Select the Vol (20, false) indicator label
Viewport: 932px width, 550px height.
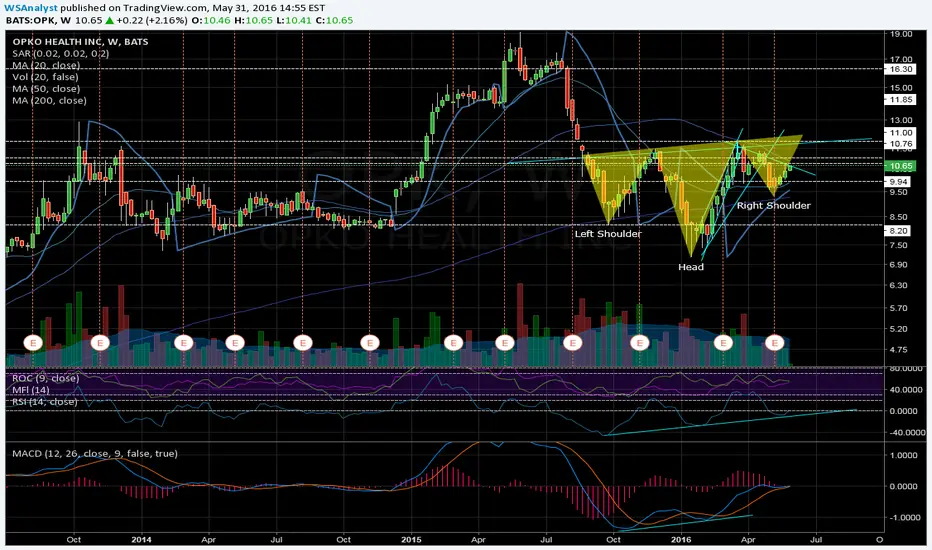click(45, 77)
